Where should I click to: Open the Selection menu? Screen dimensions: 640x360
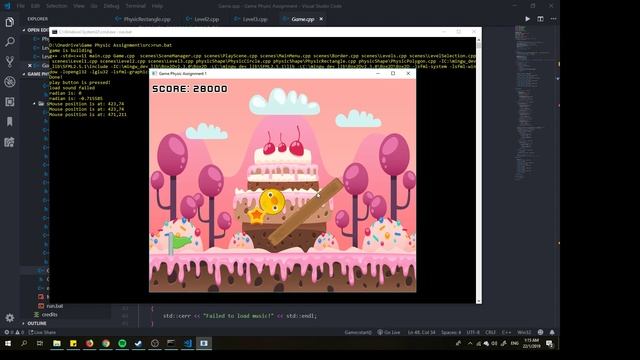[x=57, y=6]
